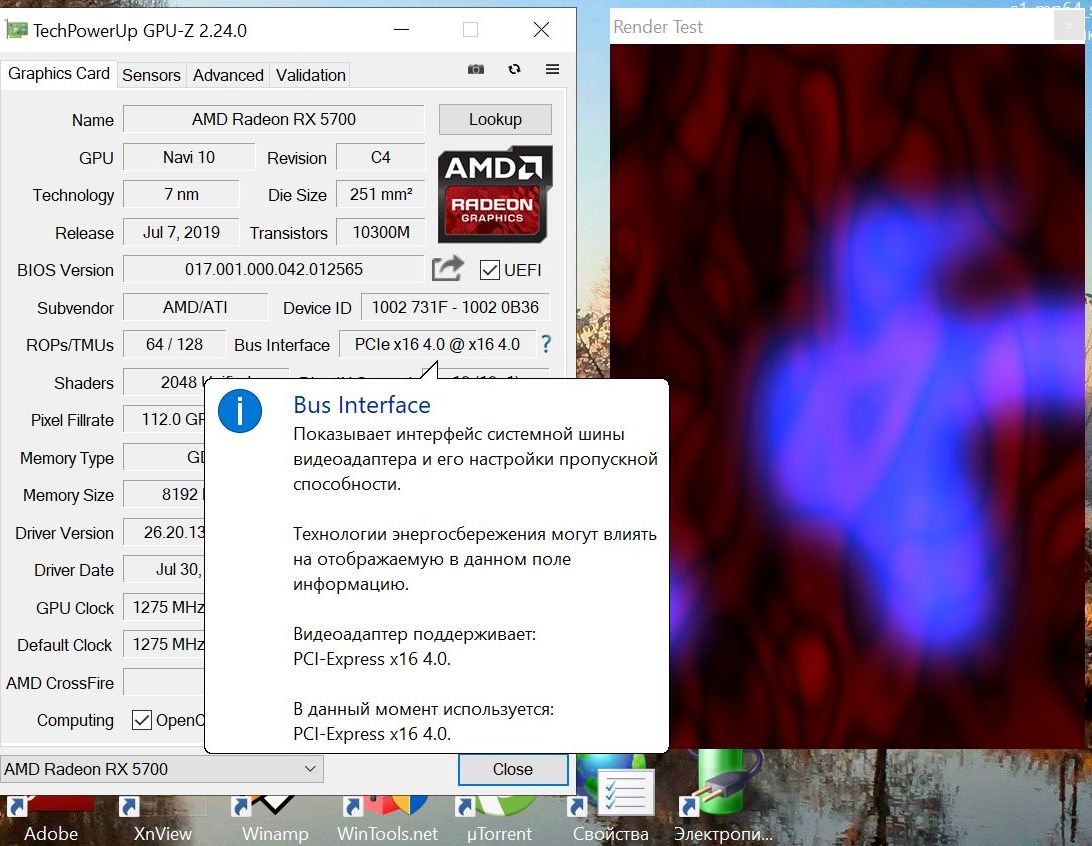
Task: Switch to the Advanced tab
Action: [228, 75]
